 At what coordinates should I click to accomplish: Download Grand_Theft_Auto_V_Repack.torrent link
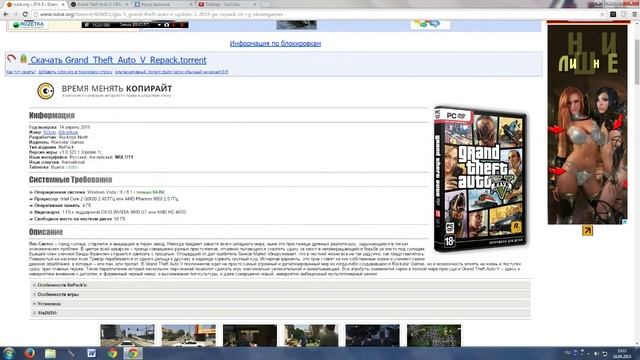click(x=118, y=60)
